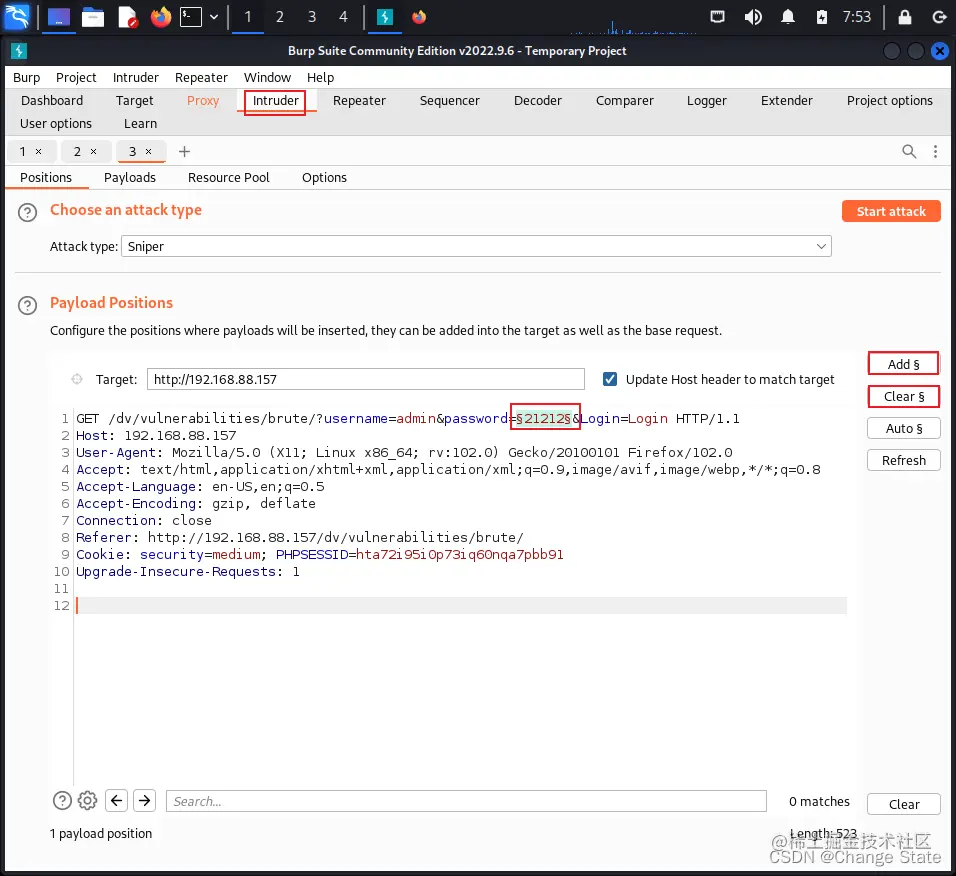
Task: Open the Sequencer tab
Action: click(449, 101)
